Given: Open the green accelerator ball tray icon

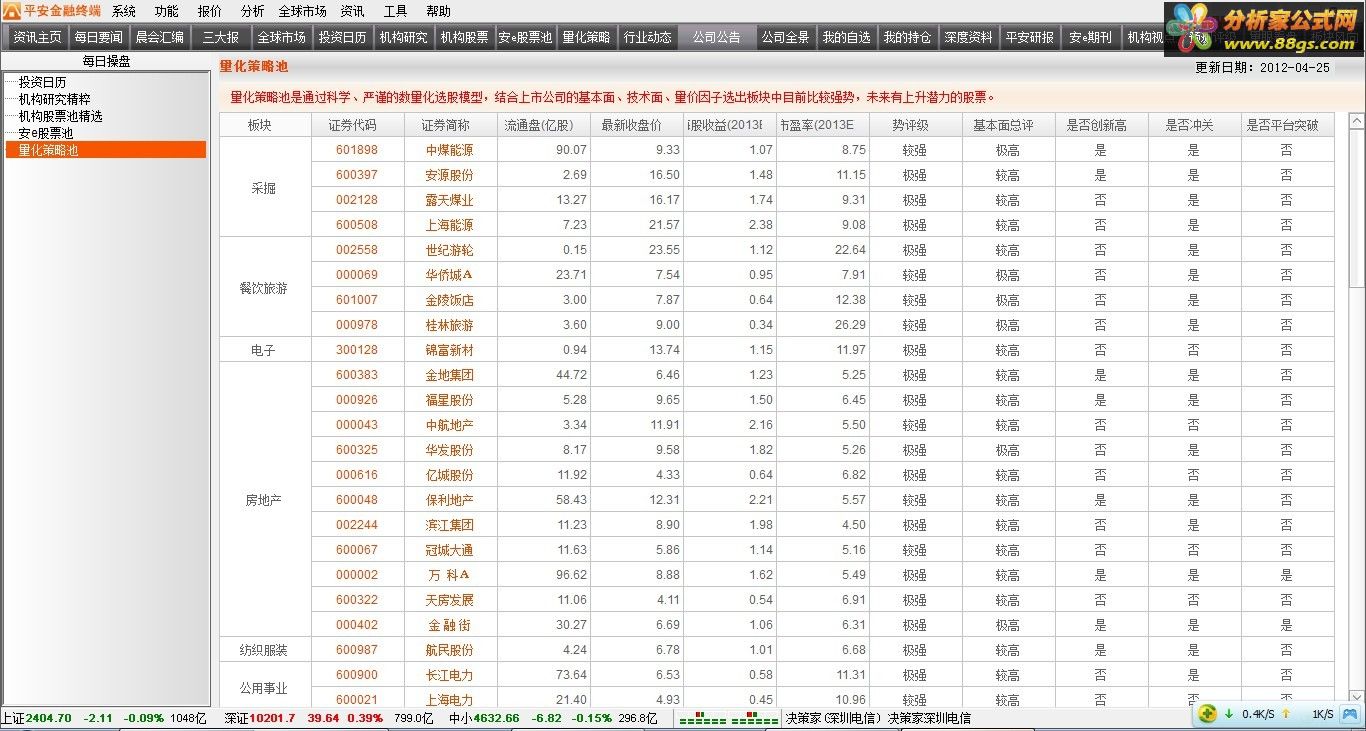Looking at the screenshot, I should (x=1208, y=714).
